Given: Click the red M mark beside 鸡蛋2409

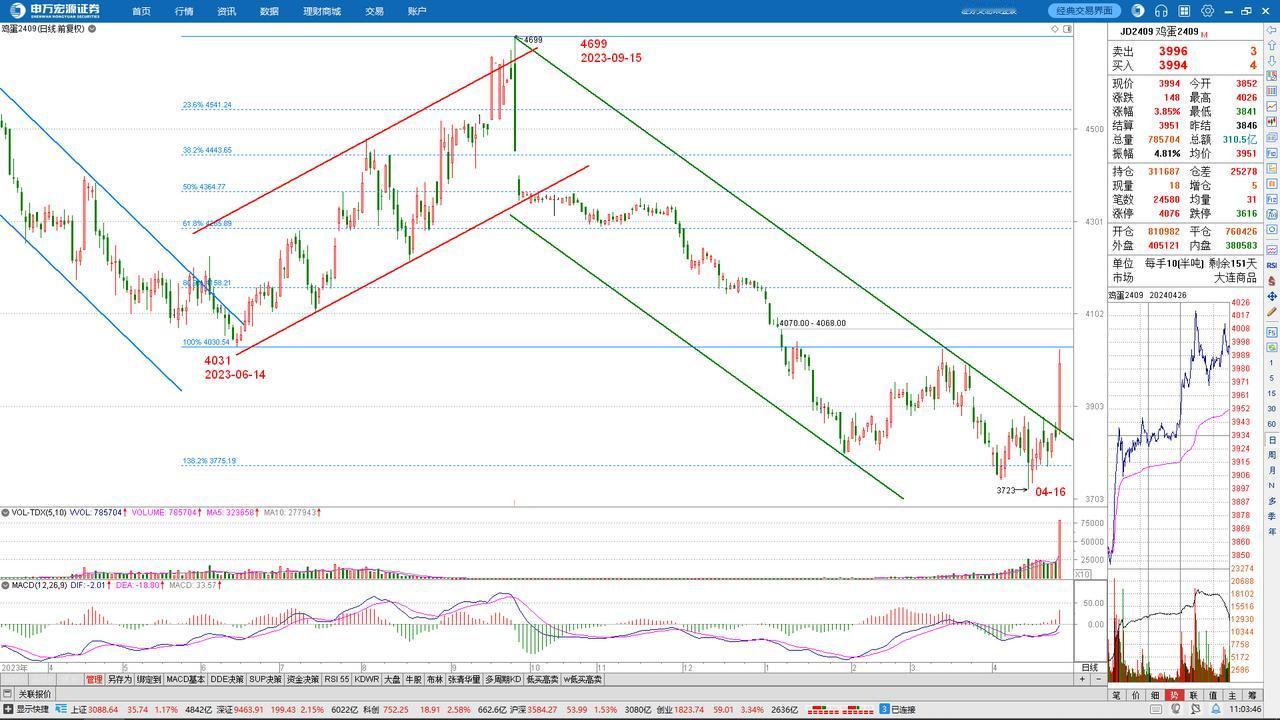Looking at the screenshot, I should (x=1204, y=35).
